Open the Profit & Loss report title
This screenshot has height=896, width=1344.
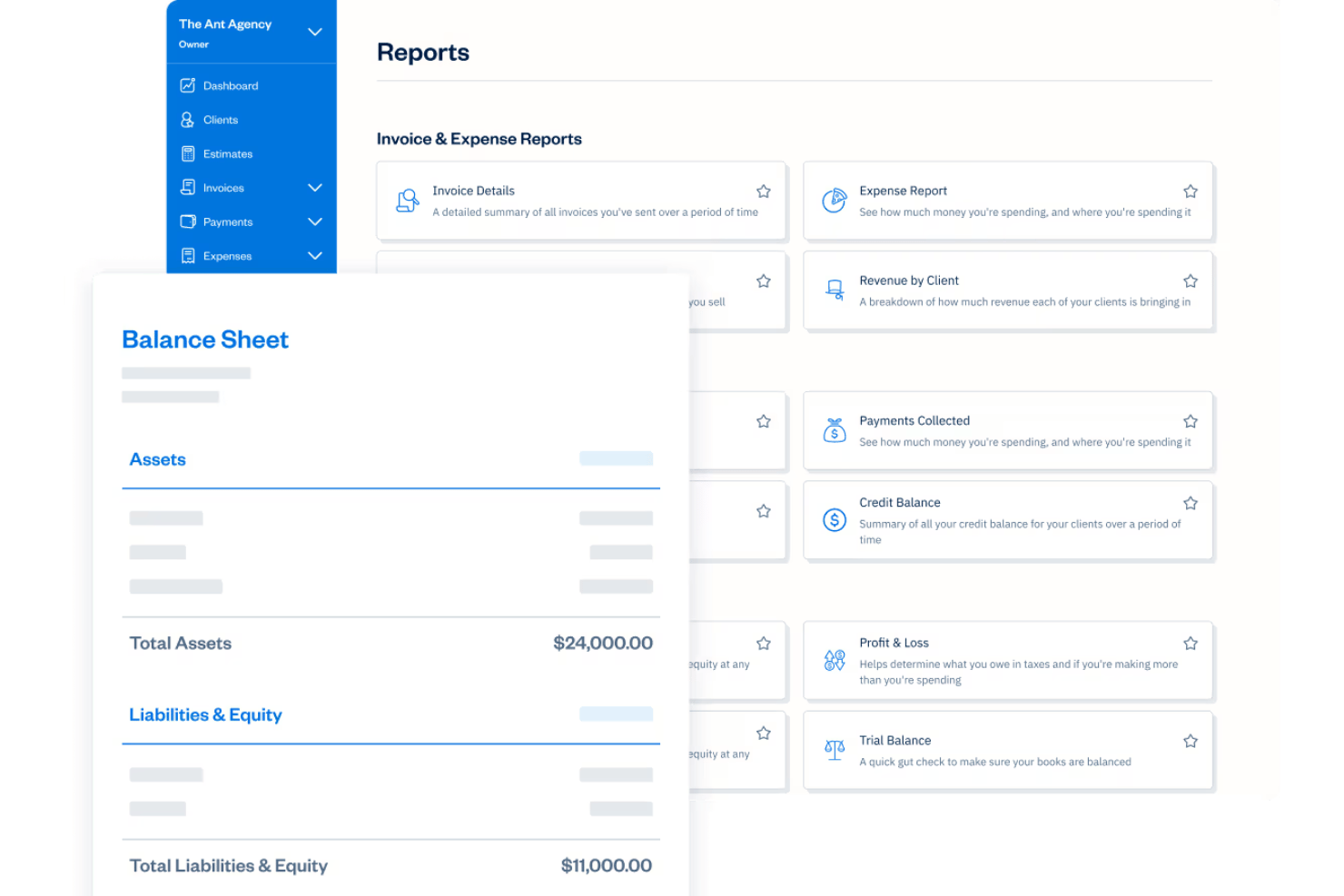coord(894,643)
